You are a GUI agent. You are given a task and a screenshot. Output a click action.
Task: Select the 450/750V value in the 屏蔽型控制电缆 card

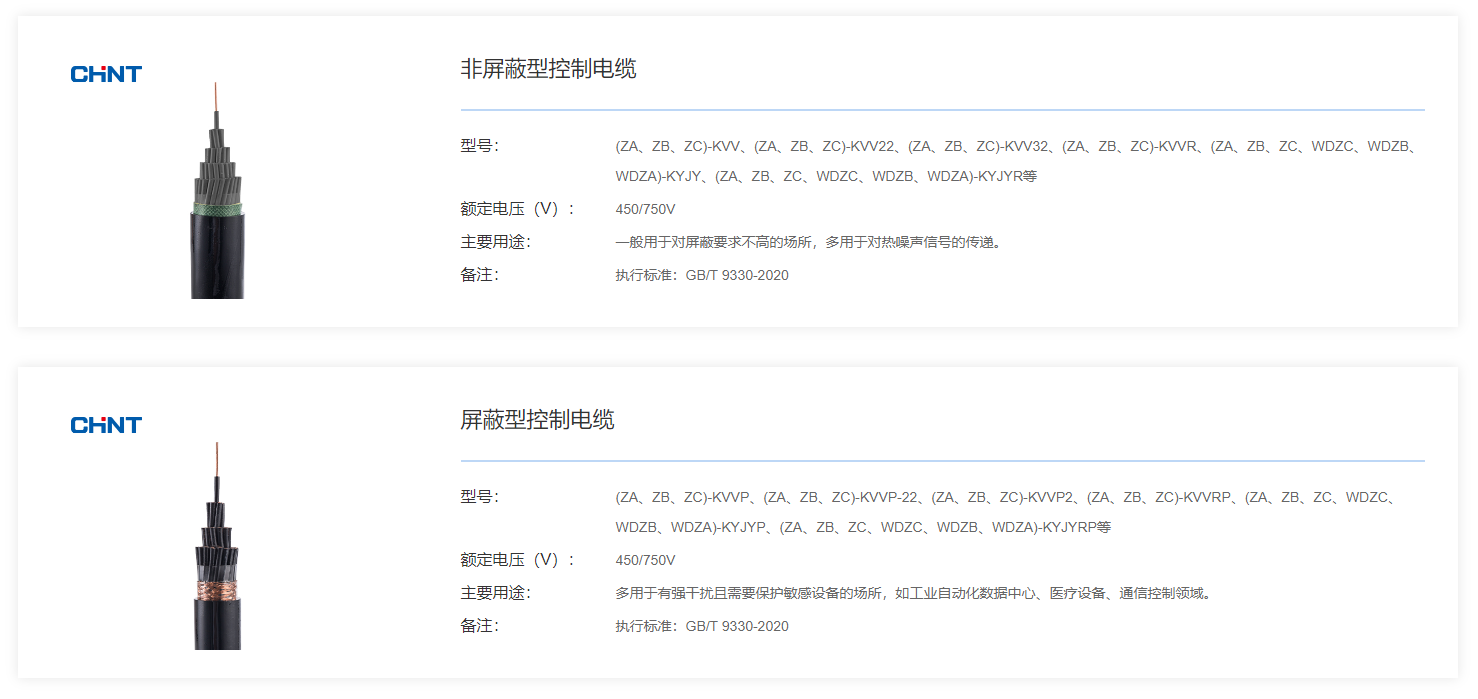(645, 561)
